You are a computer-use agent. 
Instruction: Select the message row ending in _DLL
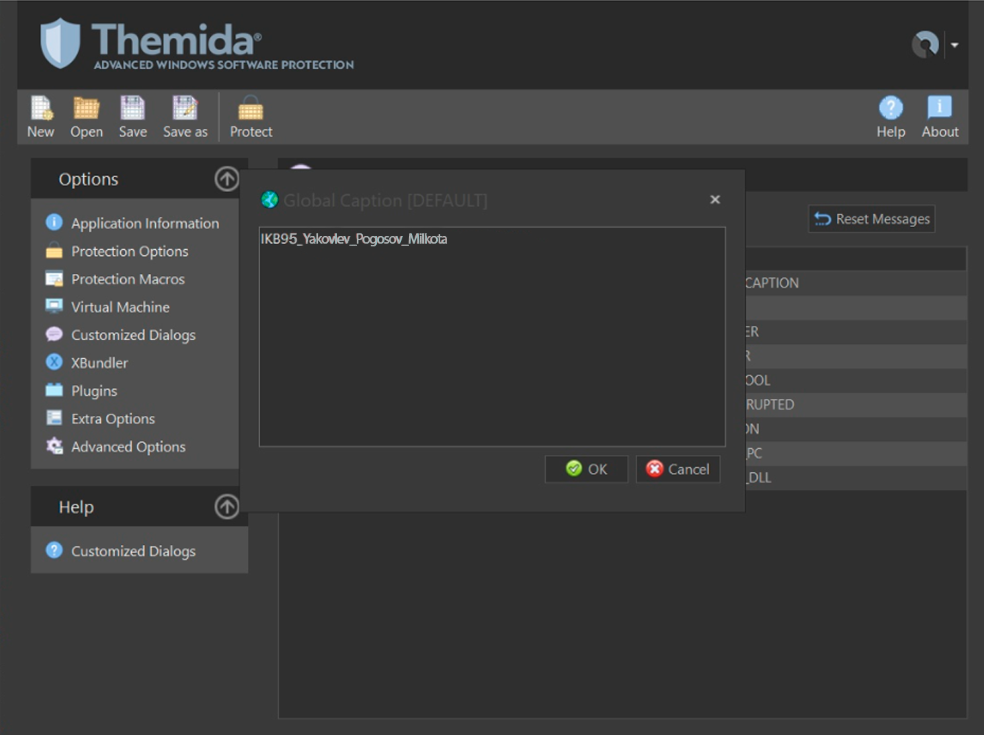[x=855, y=478]
